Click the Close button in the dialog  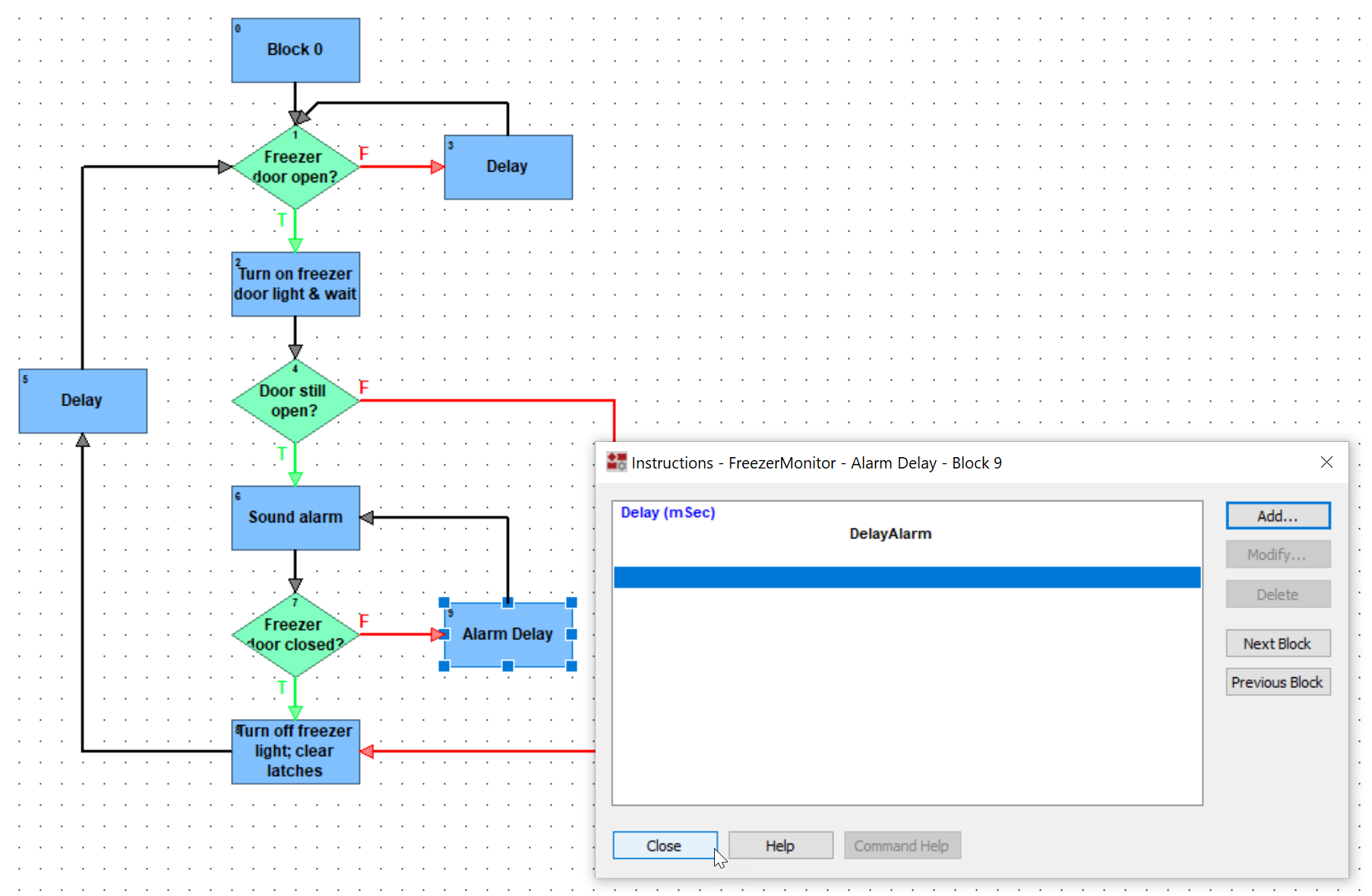[x=664, y=845]
